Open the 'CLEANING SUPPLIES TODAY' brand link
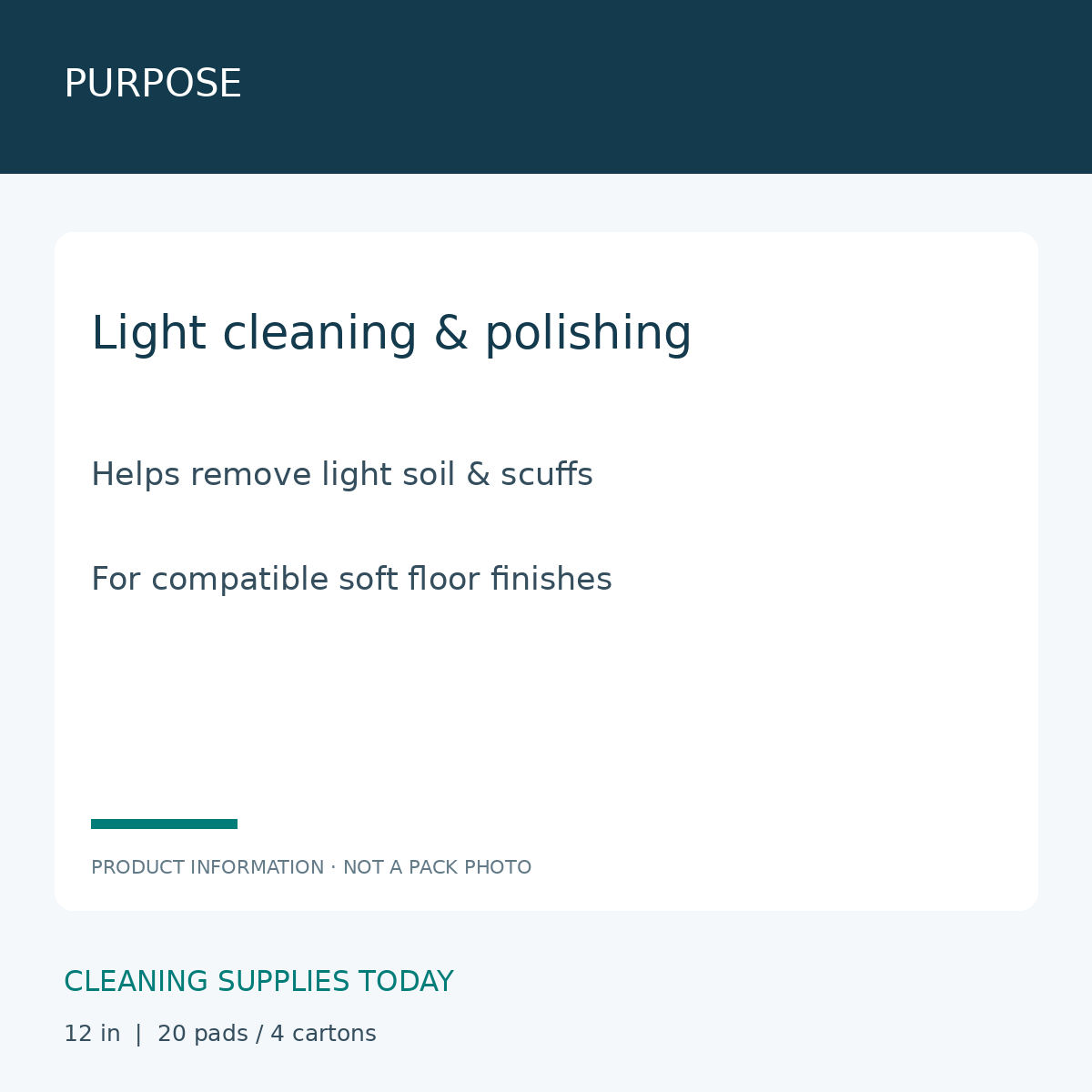Screen dimensions: 1092x1092 (258, 982)
